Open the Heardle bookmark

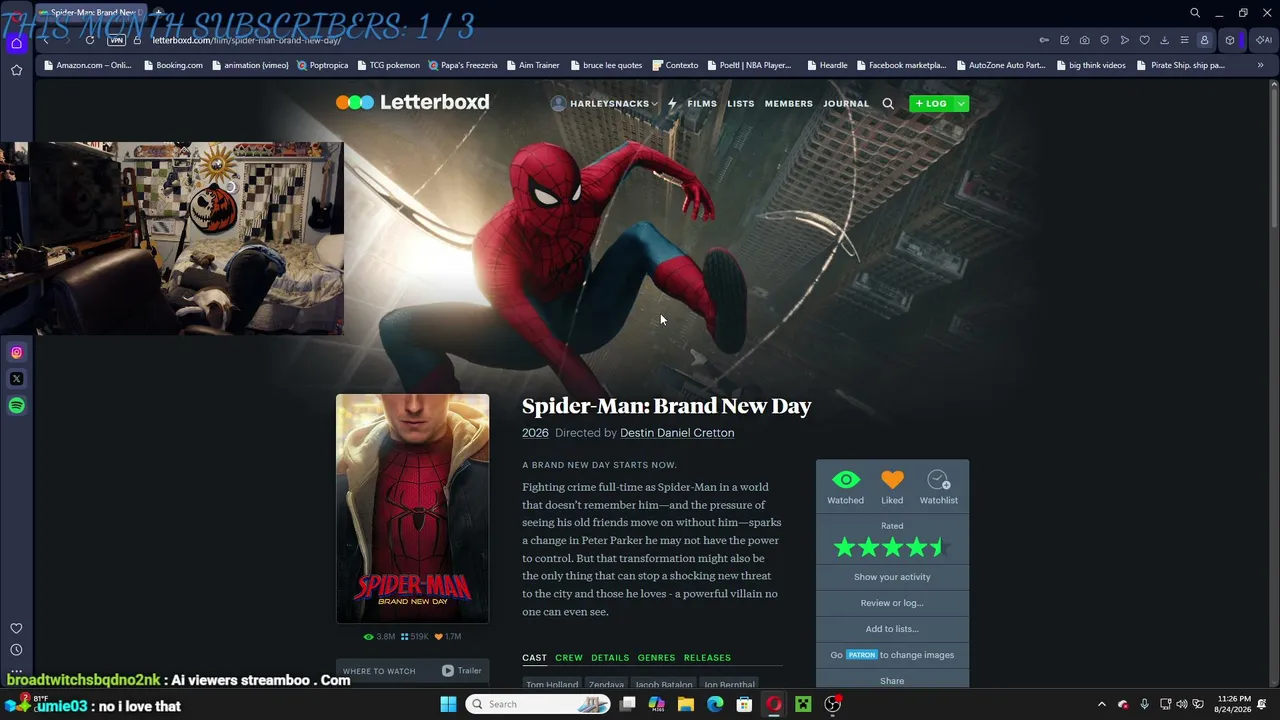point(827,65)
